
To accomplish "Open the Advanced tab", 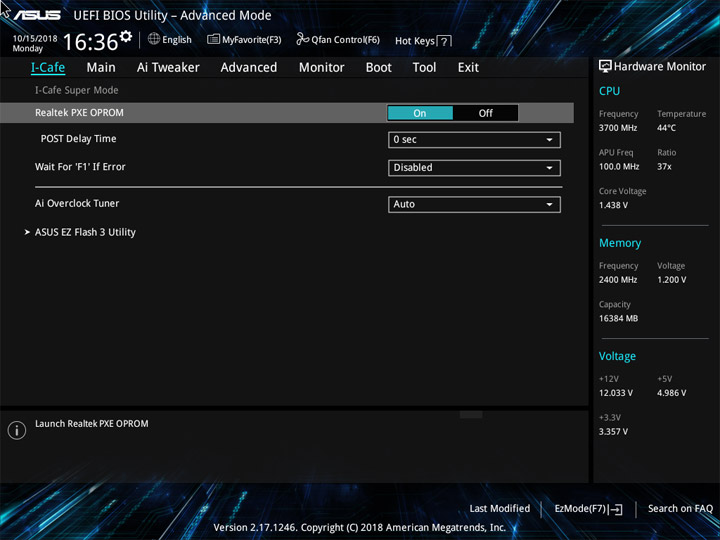I will [x=249, y=68].
